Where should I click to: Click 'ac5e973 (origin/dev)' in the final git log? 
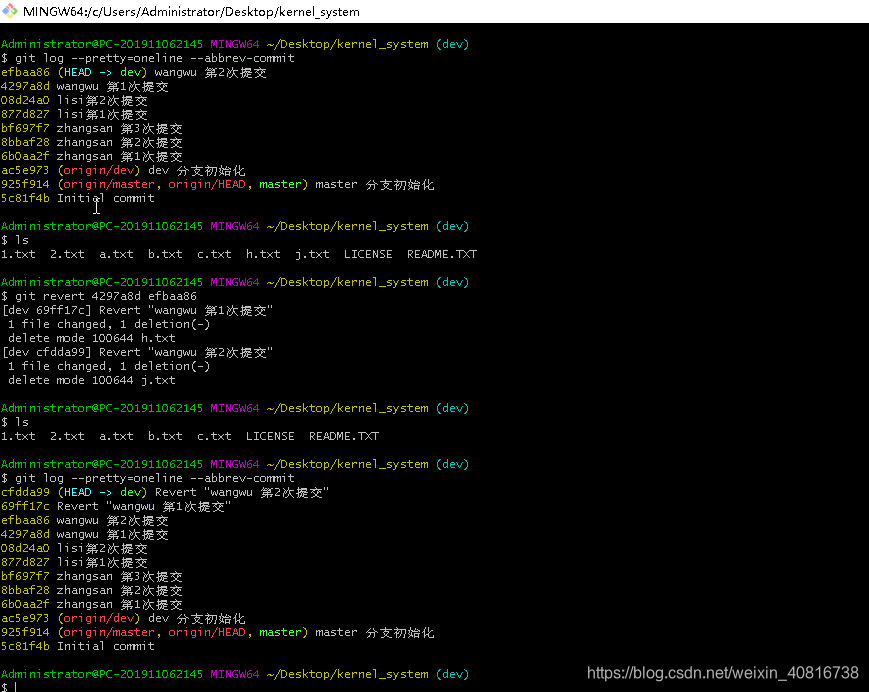(70, 618)
